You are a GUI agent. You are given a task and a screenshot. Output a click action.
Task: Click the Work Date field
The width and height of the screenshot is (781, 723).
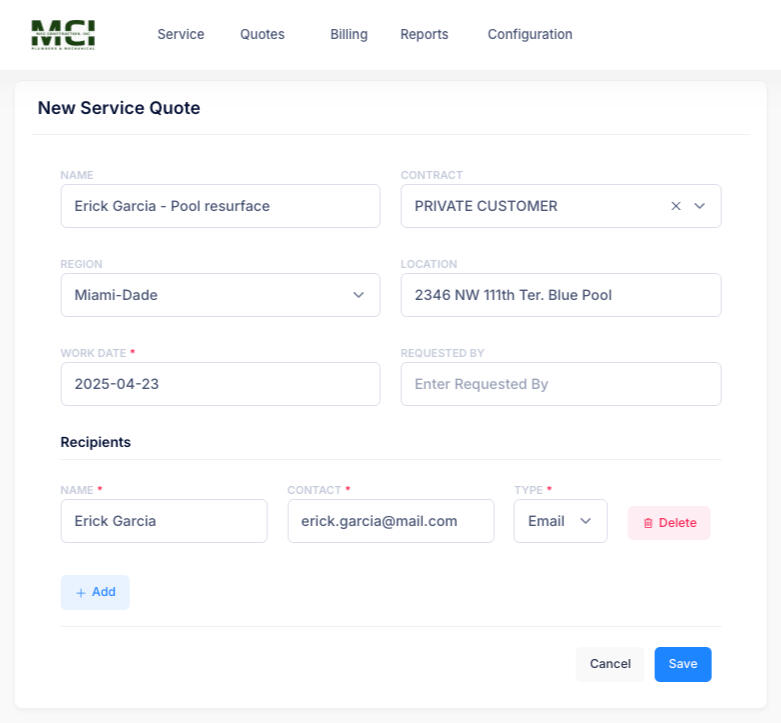[x=220, y=384]
